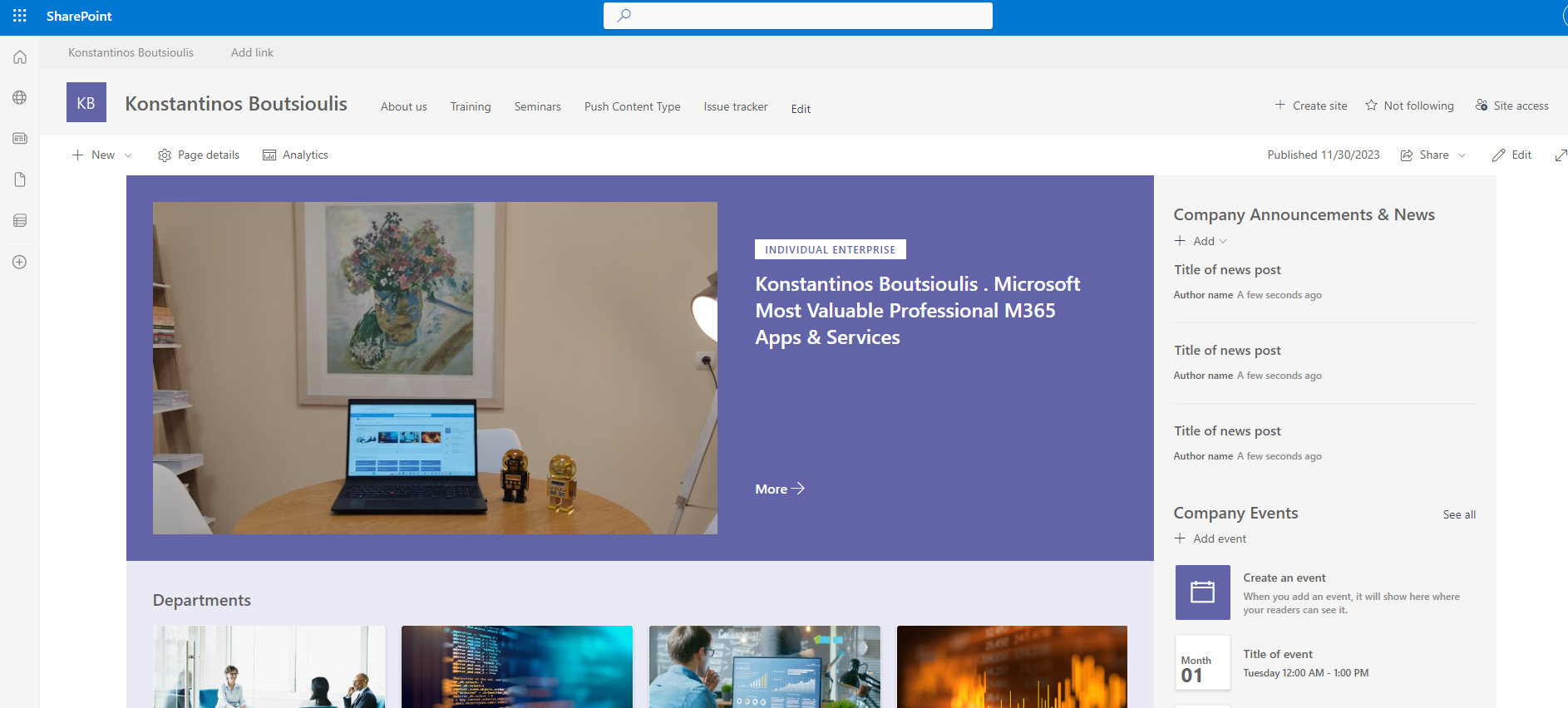Open the orange chart department thumbnail
Viewport: 1568px width, 708px height.
(1012, 667)
